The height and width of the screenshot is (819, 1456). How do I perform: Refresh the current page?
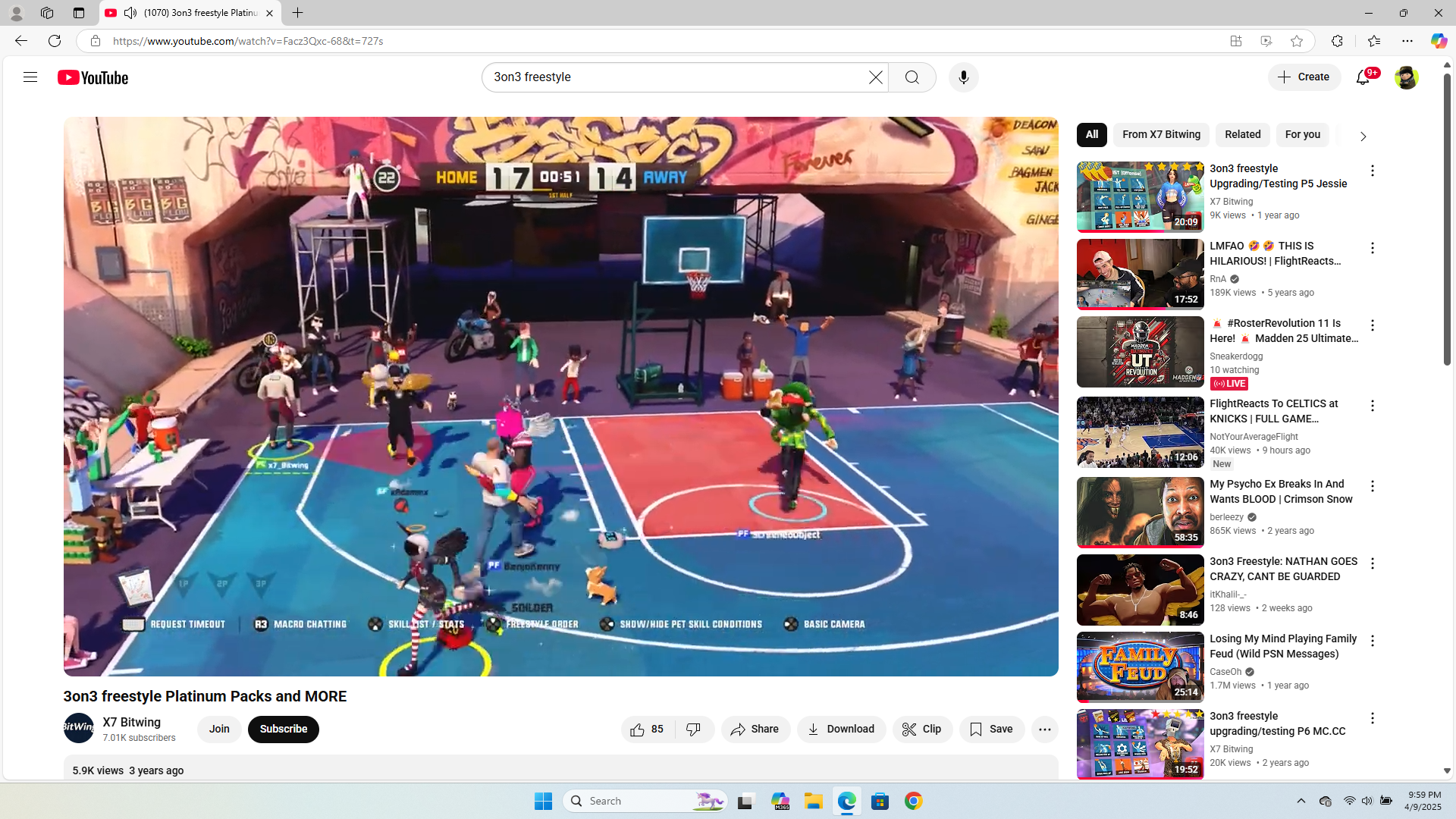click(x=55, y=41)
